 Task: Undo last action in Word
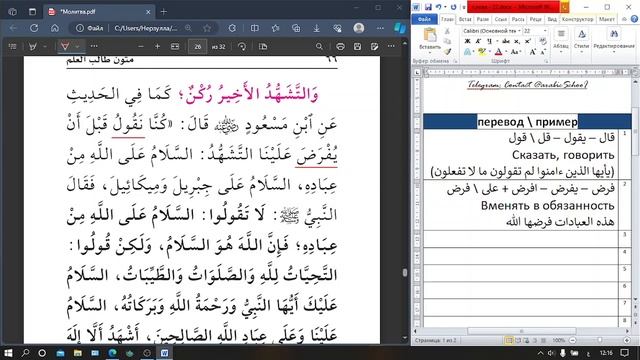(x=438, y=7)
